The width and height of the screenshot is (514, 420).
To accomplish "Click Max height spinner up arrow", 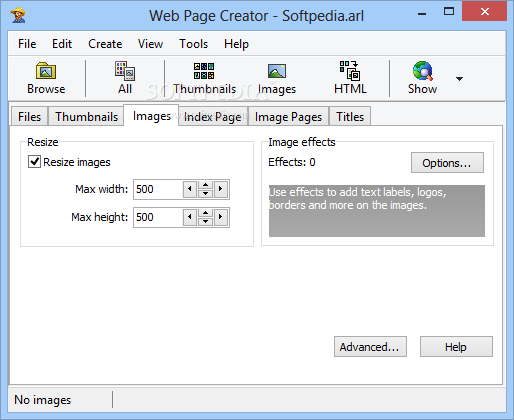I will (205, 213).
